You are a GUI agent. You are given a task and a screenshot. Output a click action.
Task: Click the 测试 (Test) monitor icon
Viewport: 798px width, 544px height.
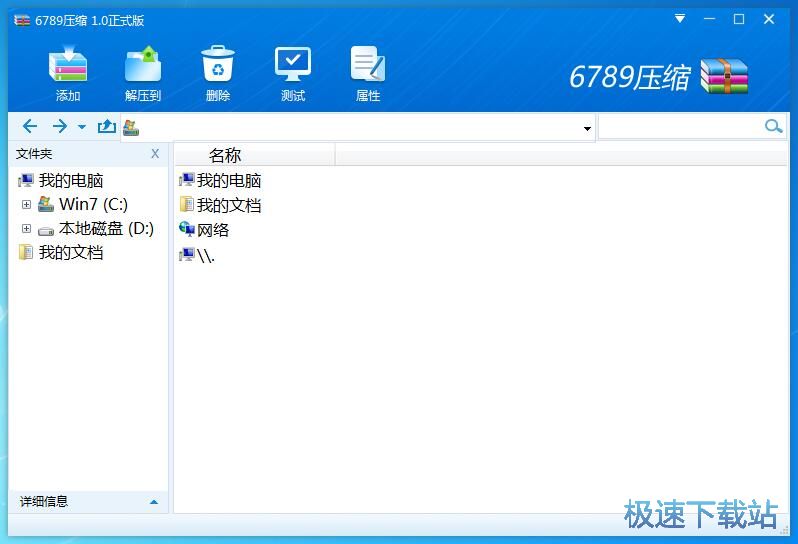click(x=293, y=73)
